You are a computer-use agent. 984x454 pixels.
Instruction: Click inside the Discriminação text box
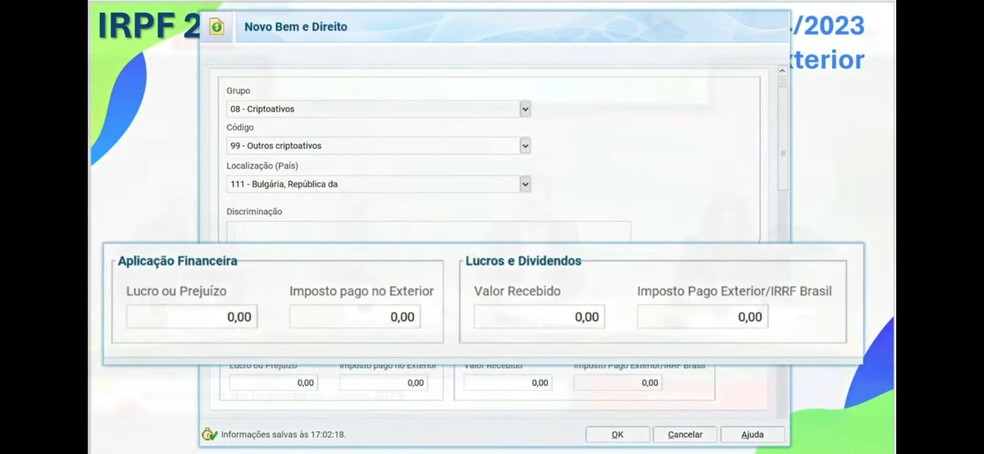[x=429, y=231]
